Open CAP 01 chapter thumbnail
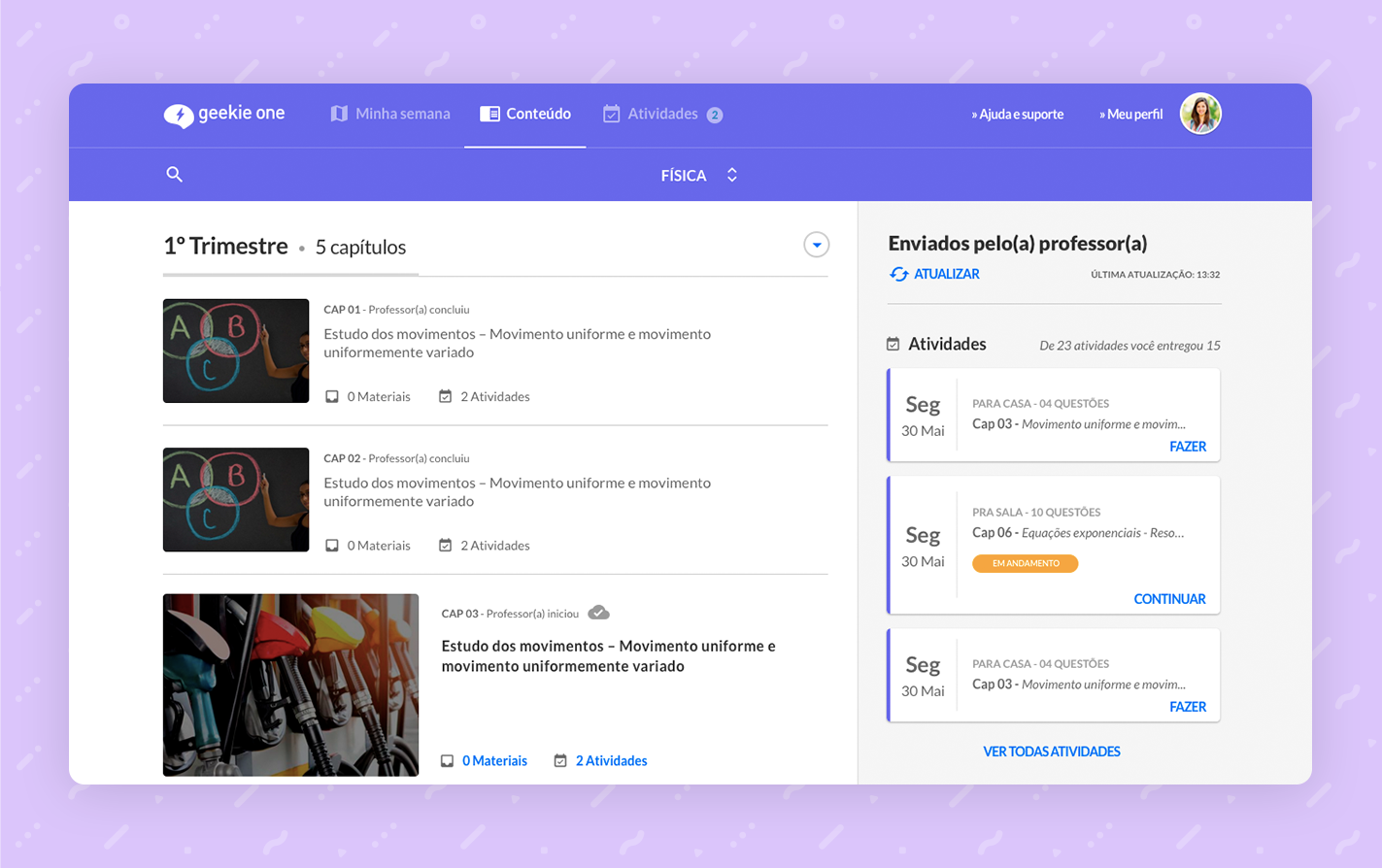1382x868 pixels. pyautogui.click(x=236, y=351)
